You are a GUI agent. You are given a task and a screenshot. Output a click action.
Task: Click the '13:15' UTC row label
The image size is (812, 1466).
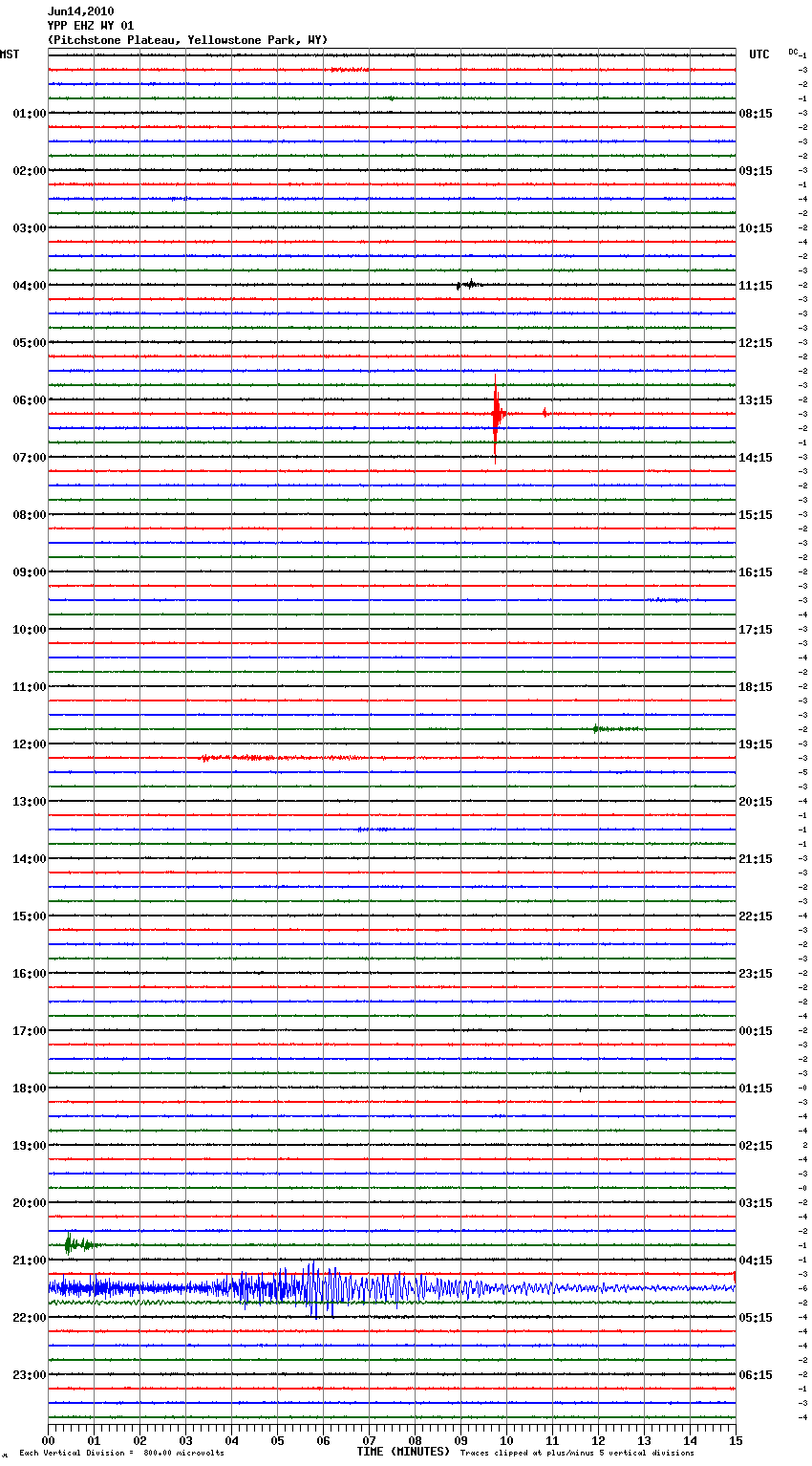coord(756,400)
